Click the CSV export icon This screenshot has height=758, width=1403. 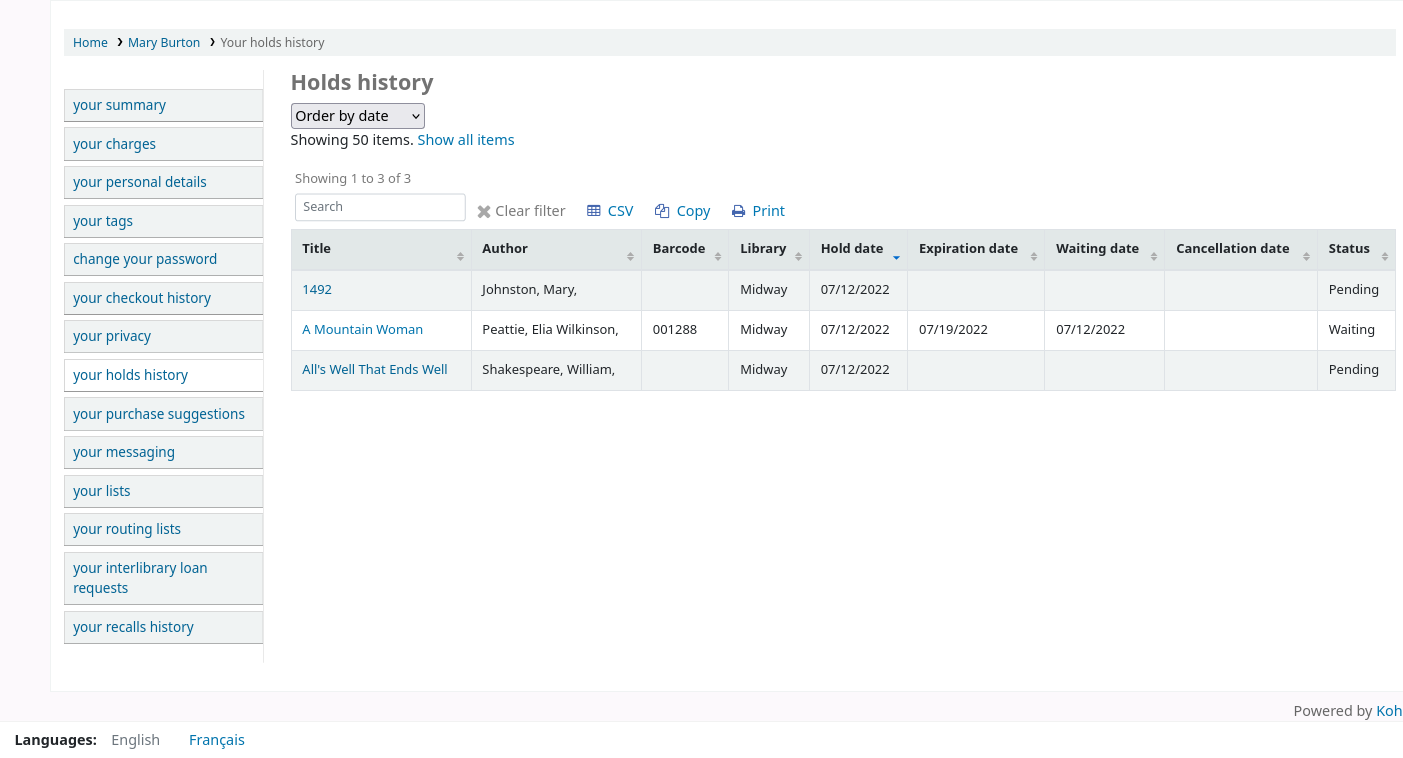click(x=594, y=211)
